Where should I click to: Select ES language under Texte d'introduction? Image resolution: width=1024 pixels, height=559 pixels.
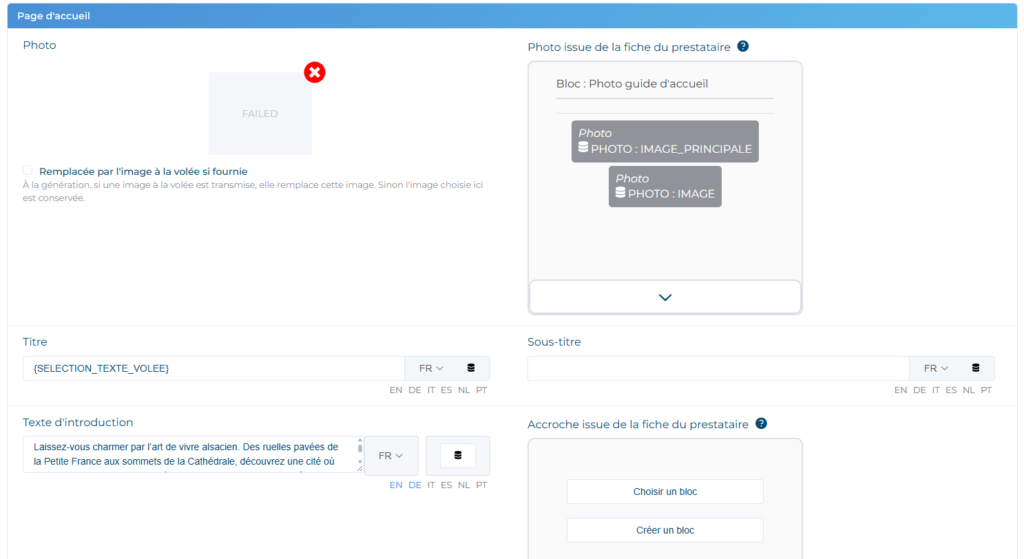[446, 485]
